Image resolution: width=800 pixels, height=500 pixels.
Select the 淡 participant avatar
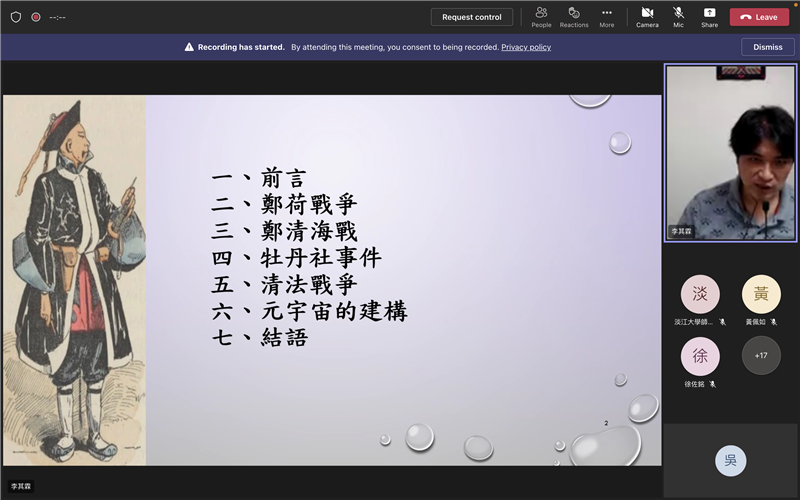700,294
